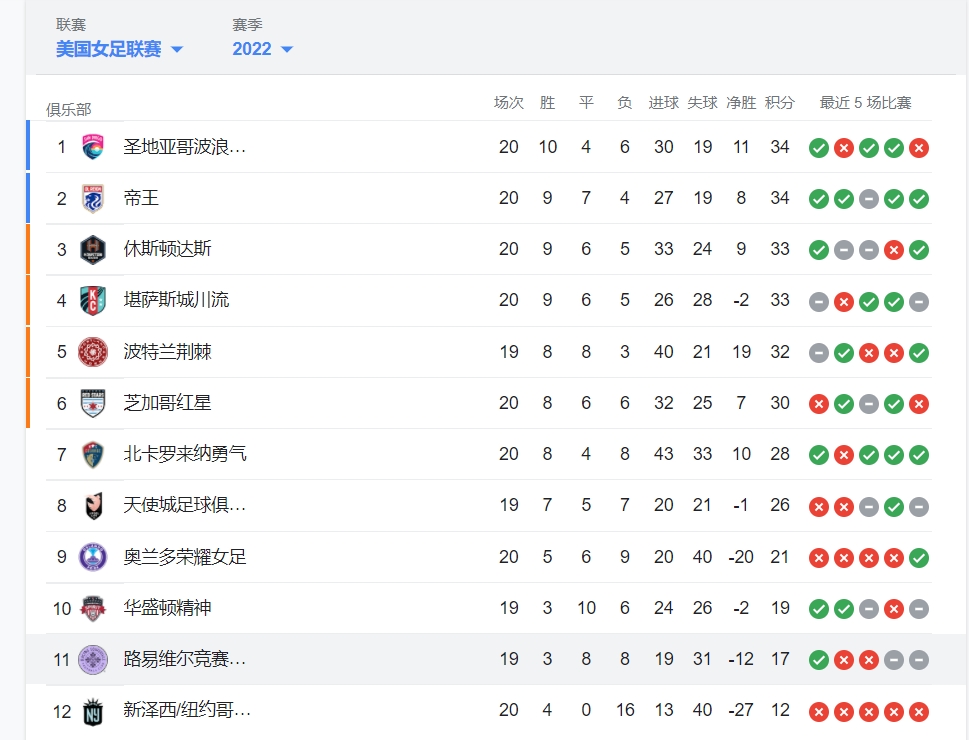Click the arrow beside 美国女足联赛
969x740 pixels.
pos(177,49)
